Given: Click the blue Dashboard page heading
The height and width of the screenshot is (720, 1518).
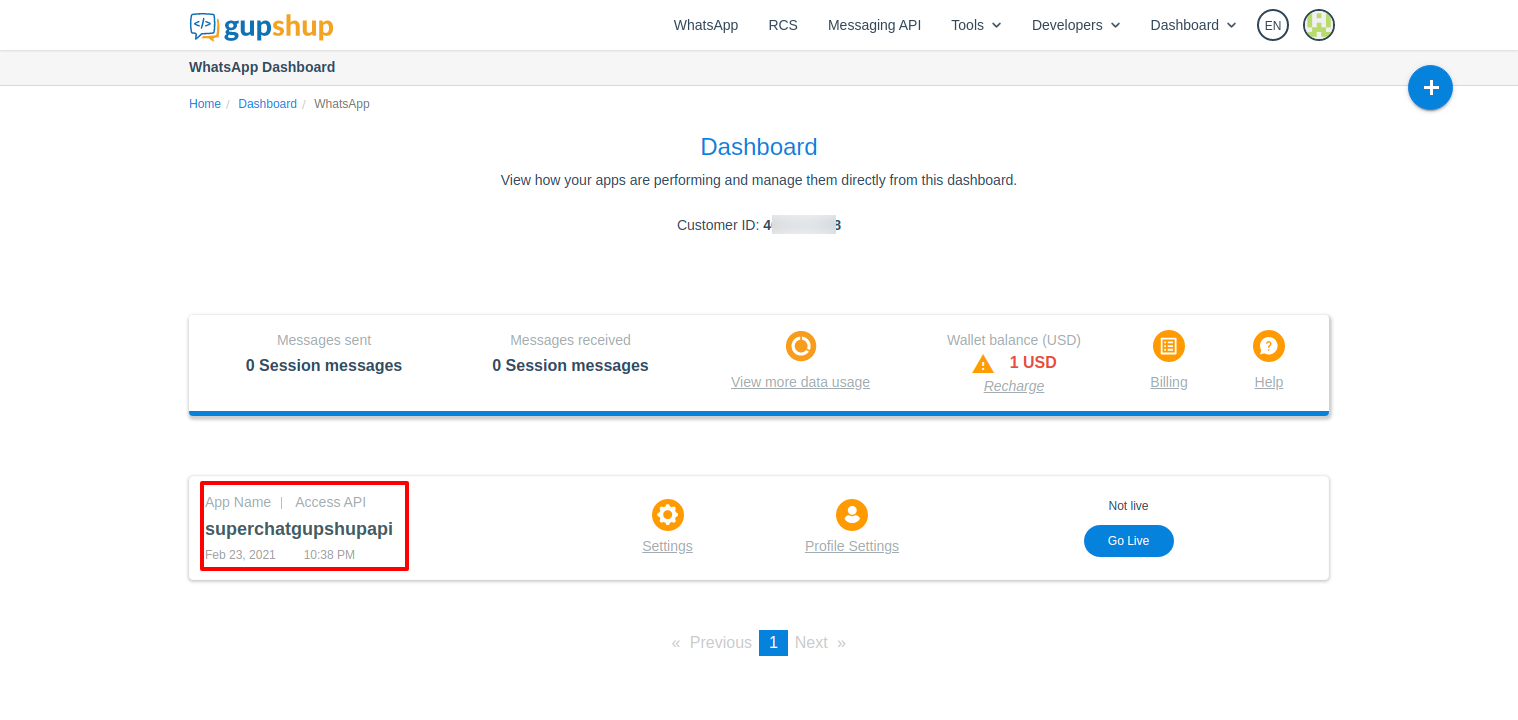Looking at the screenshot, I should [759, 147].
